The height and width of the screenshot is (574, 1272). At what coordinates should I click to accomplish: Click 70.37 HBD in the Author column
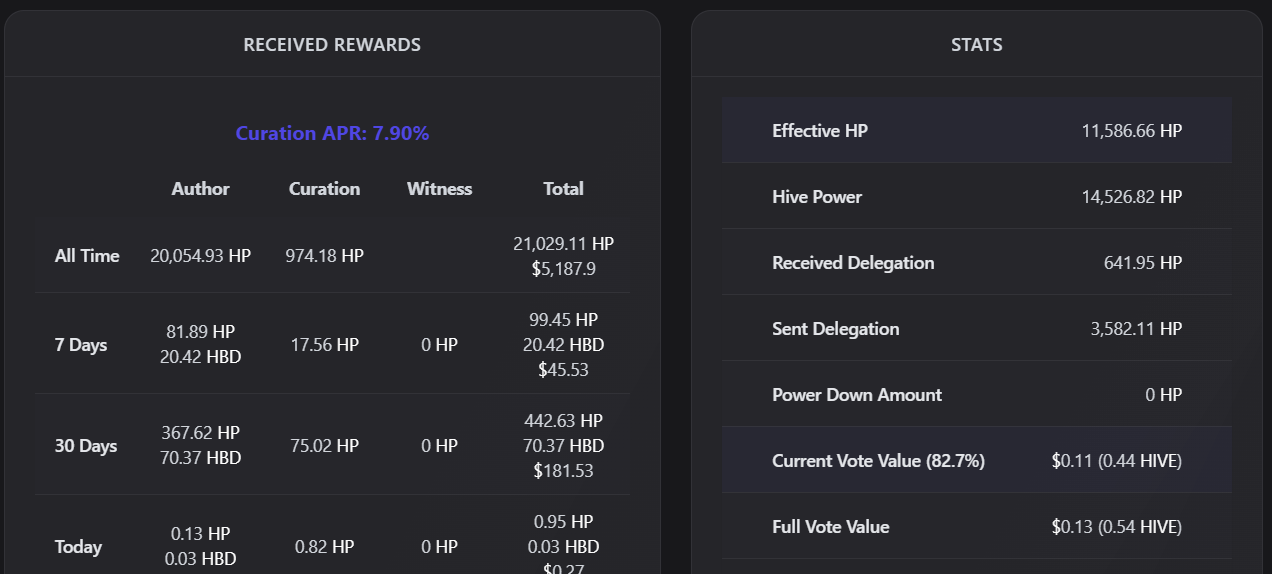coord(200,458)
